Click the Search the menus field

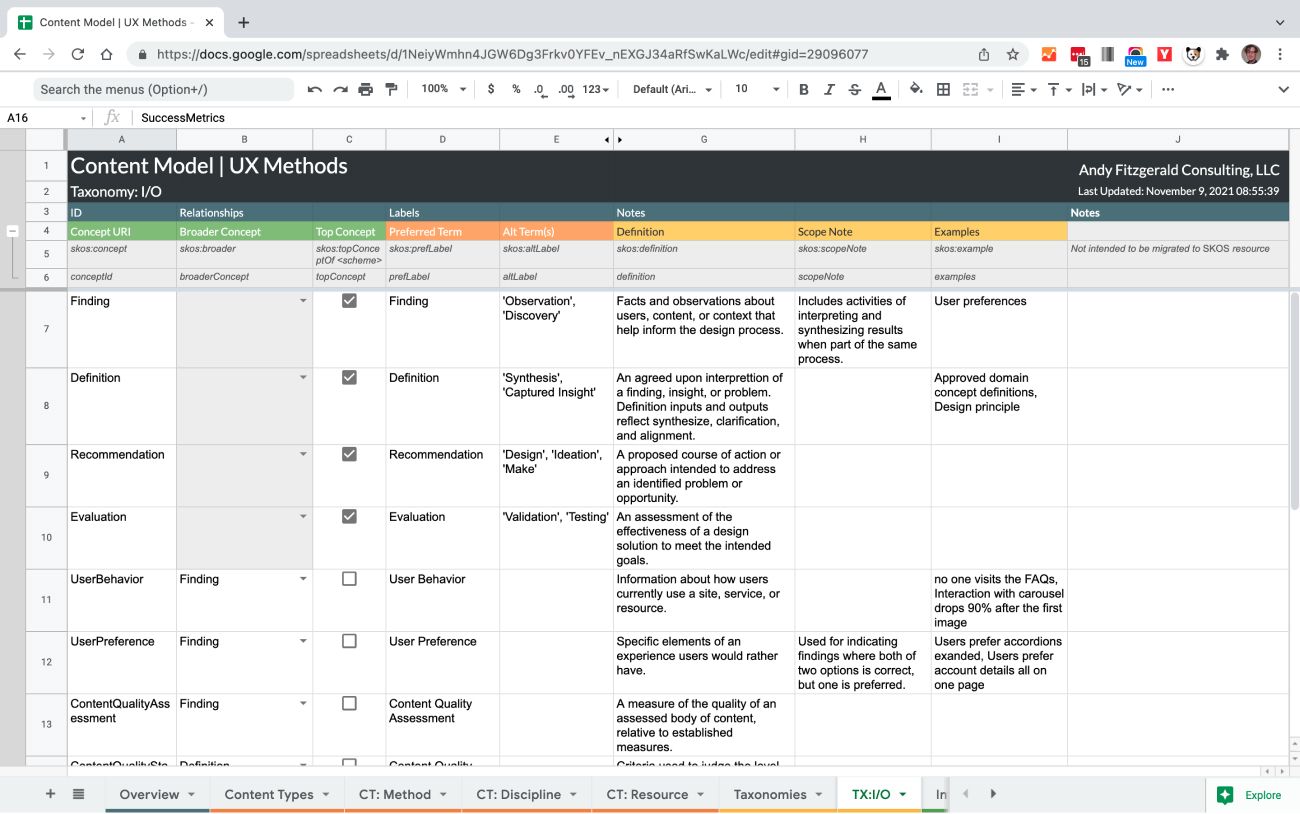pos(163,89)
